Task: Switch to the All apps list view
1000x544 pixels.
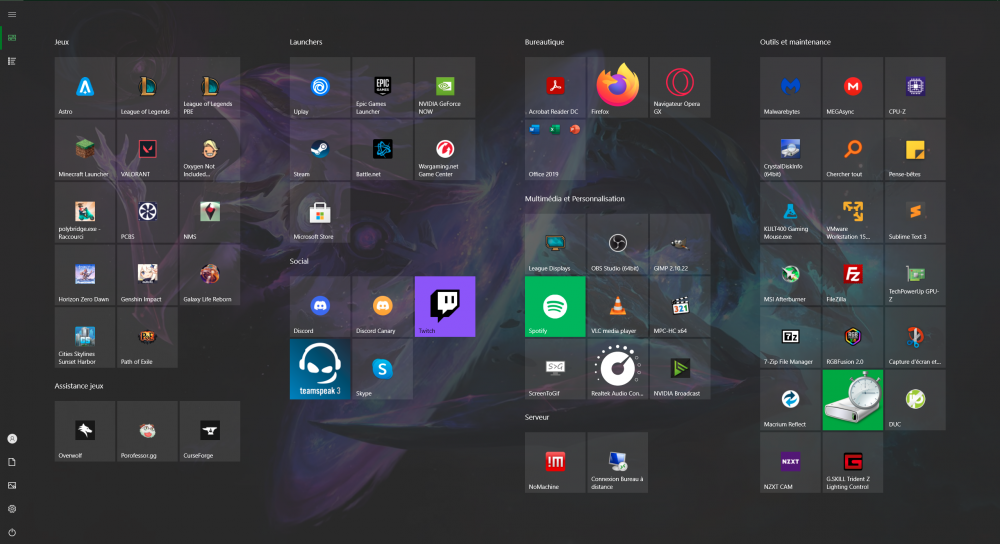Action: [12, 61]
